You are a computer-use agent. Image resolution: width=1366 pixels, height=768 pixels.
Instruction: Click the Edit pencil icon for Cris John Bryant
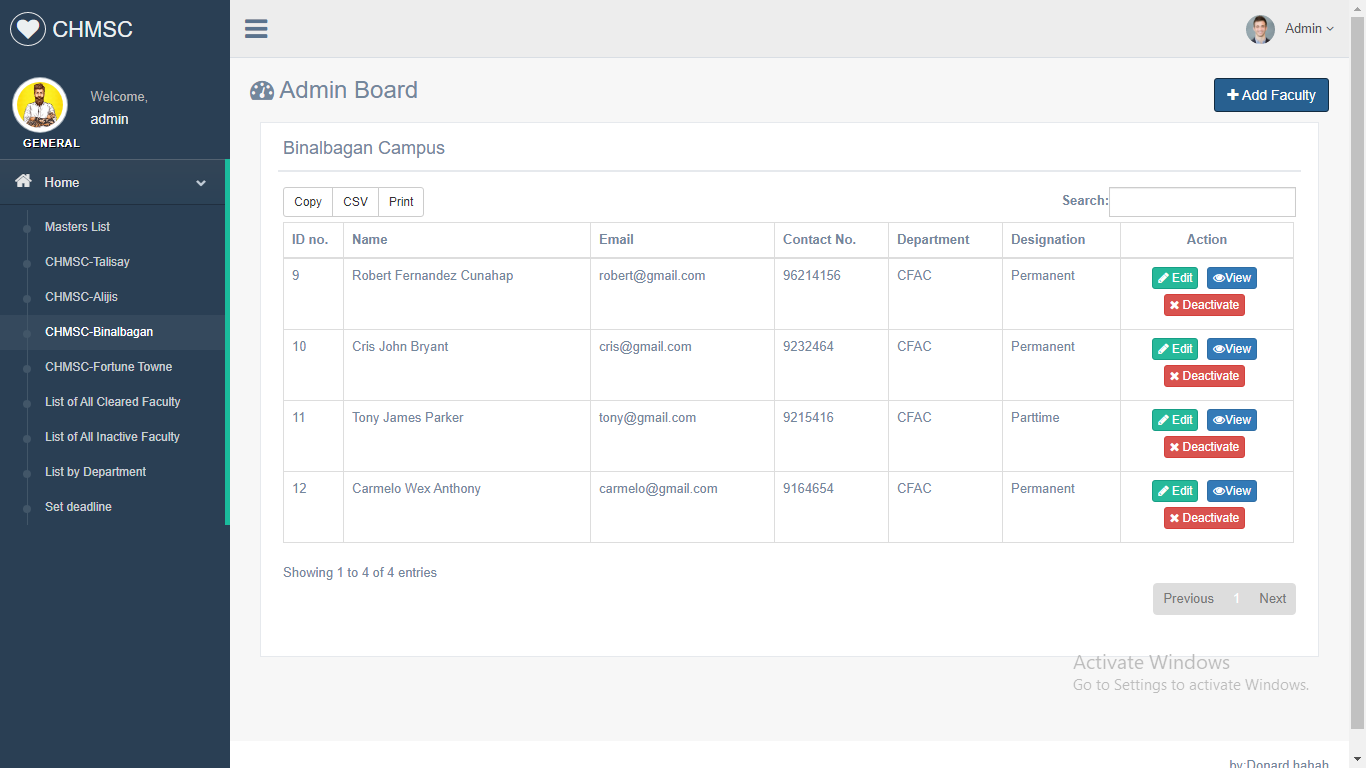point(1164,348)
